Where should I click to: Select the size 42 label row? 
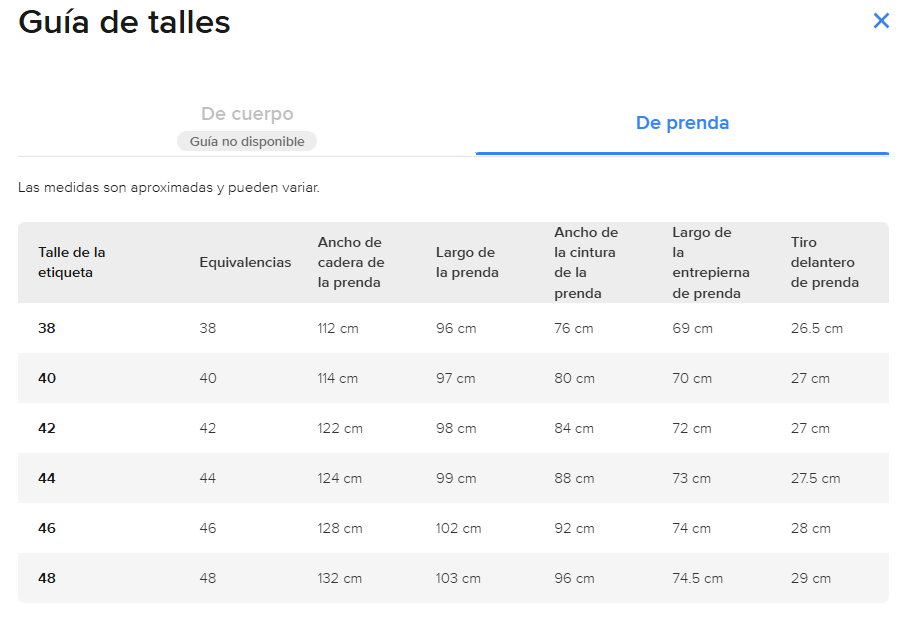[x=47, y=428]
